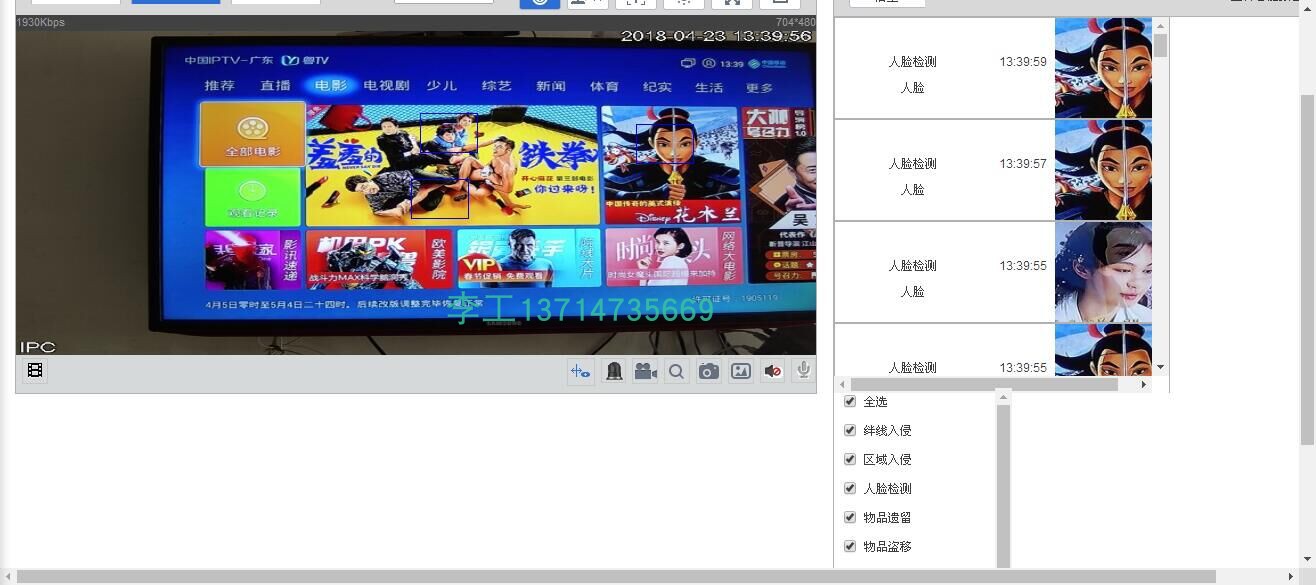Toggle the 区域入侵 checkbox

point(850,459)
